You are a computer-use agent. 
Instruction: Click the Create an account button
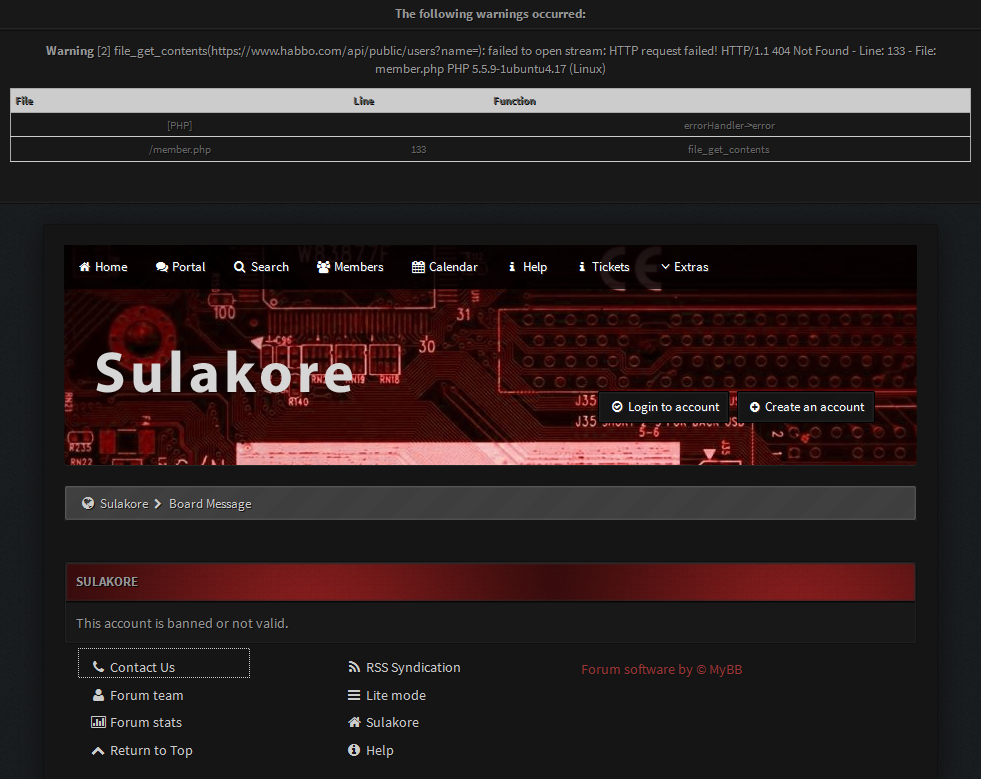coord(806,407)
